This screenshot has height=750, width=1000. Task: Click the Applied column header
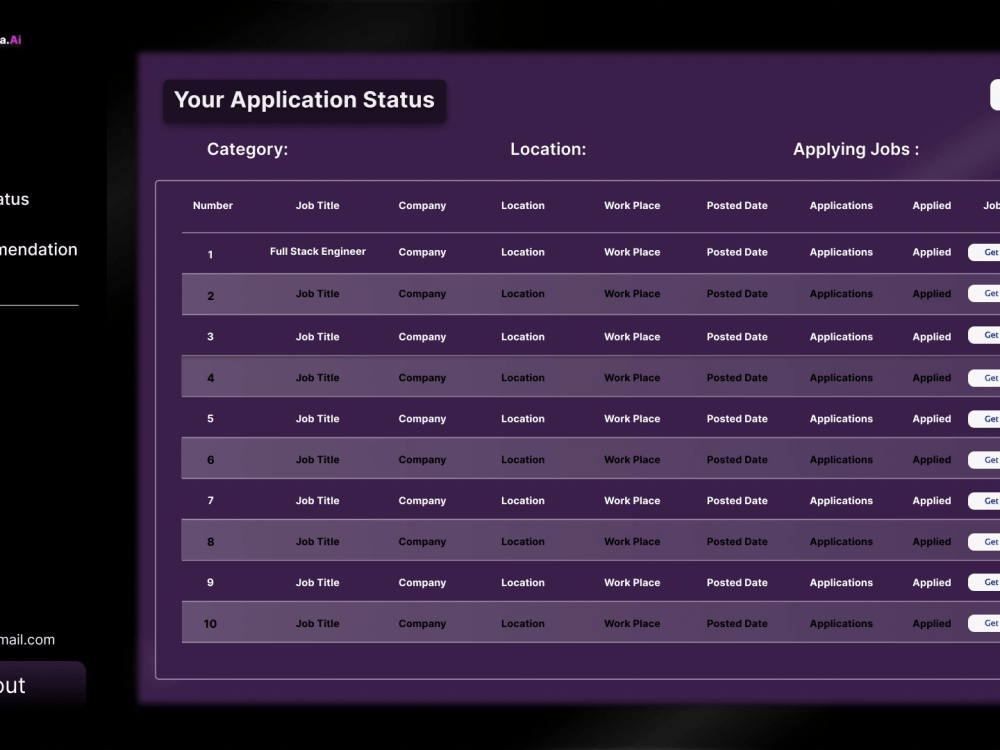(x=932, y=205)
